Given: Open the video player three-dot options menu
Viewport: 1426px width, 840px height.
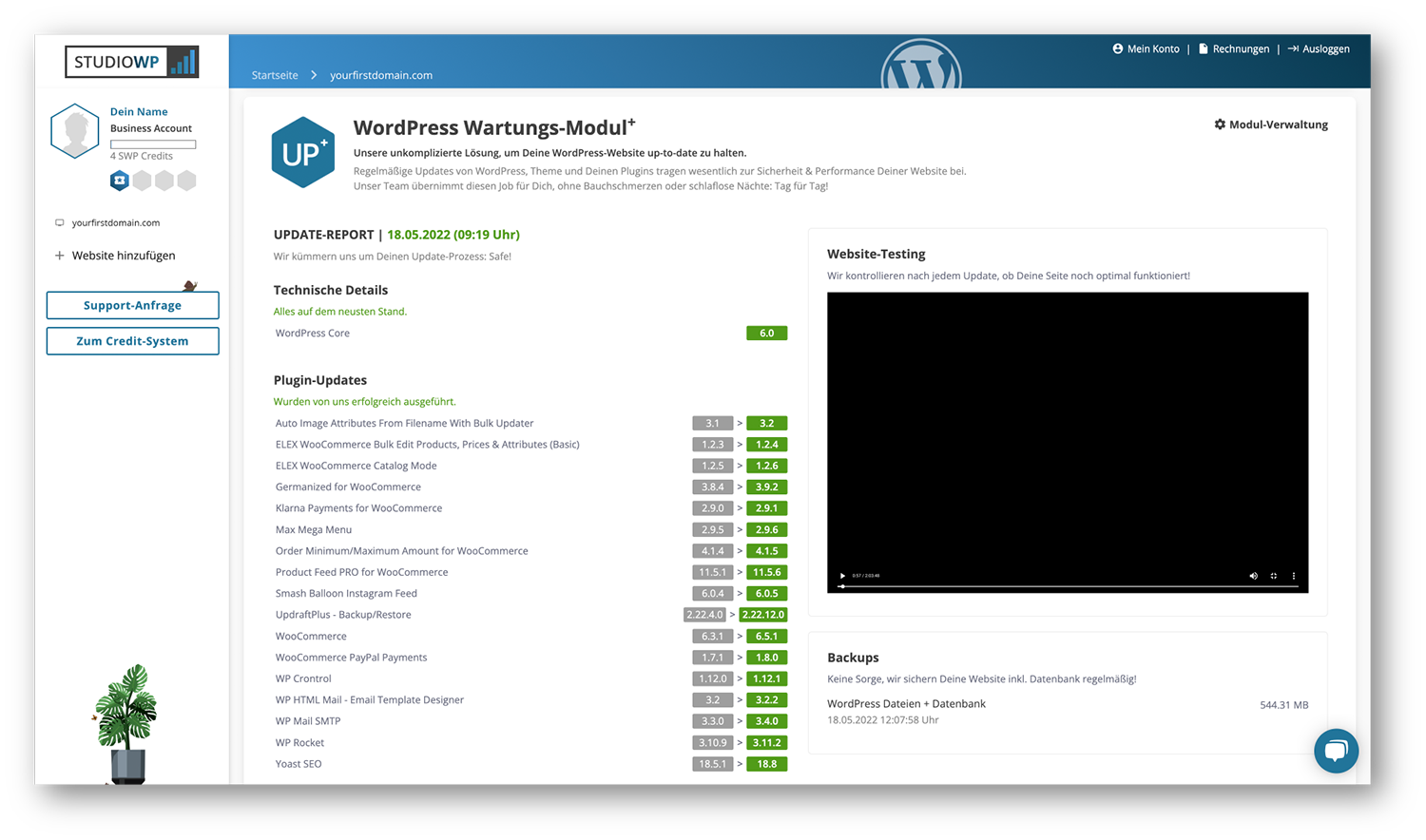Looking at the screenshot, I should tap(1294, 575).
